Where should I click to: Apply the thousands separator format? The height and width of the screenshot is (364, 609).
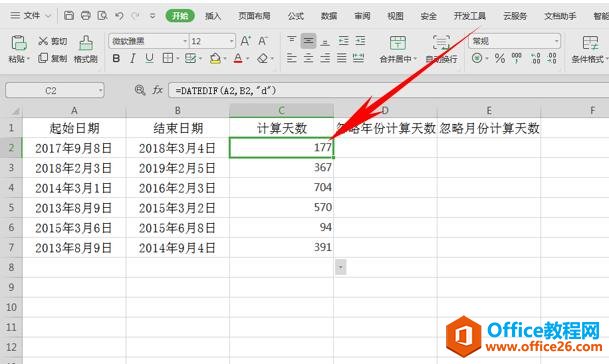[x=517, y=58]
